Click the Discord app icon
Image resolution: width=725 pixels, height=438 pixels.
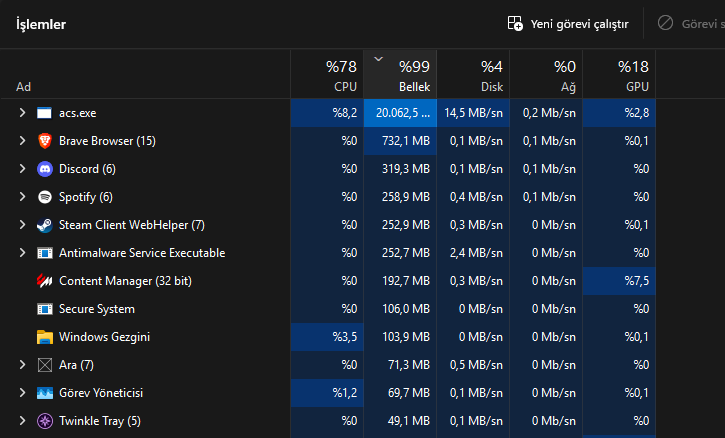44,169
